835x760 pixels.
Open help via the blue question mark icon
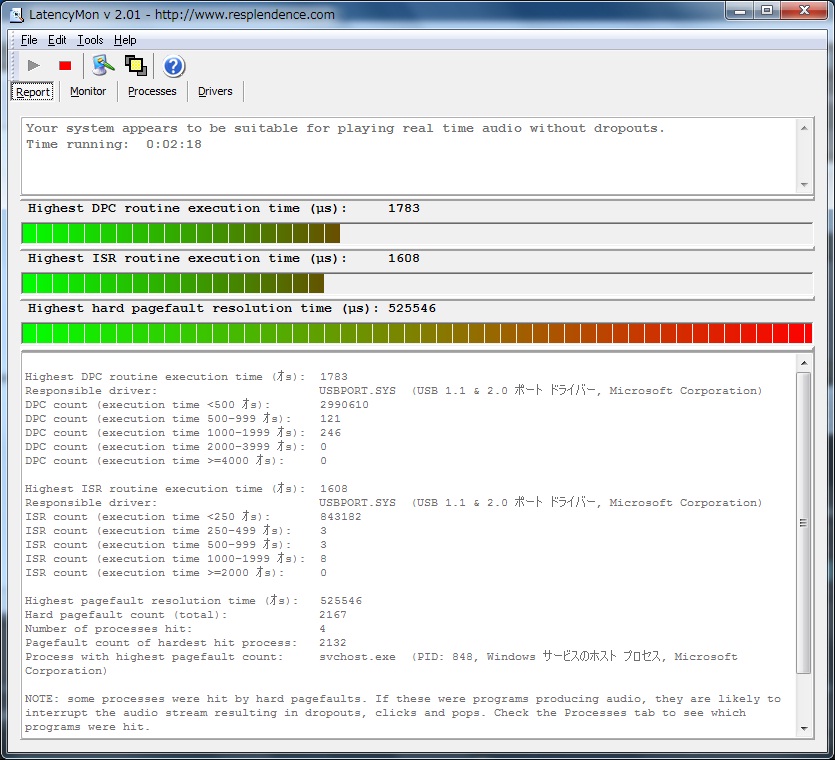click(174, 66)
